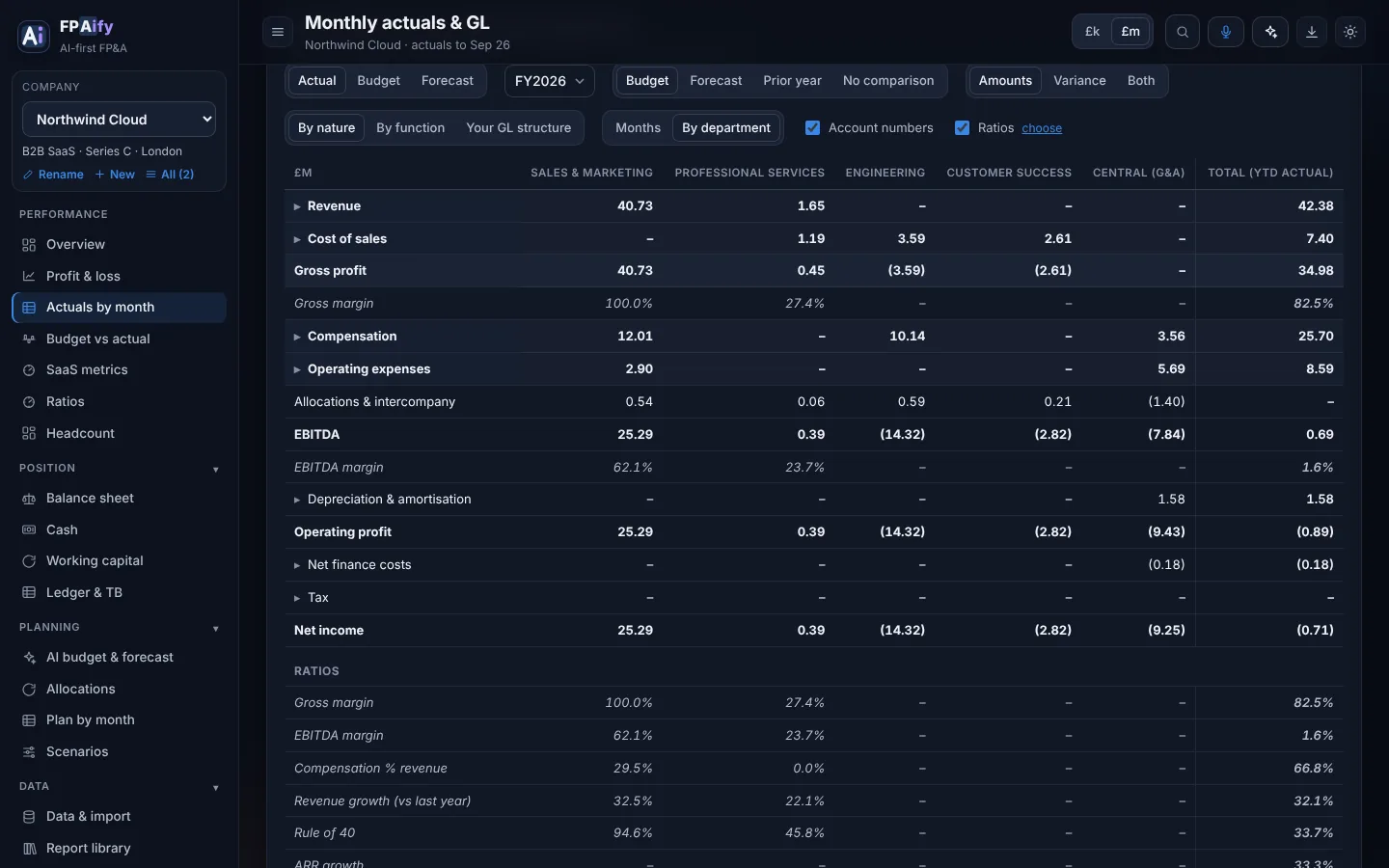Open Data & import page
This screenshot has height=868, width=1389.
tap(120, 816)
